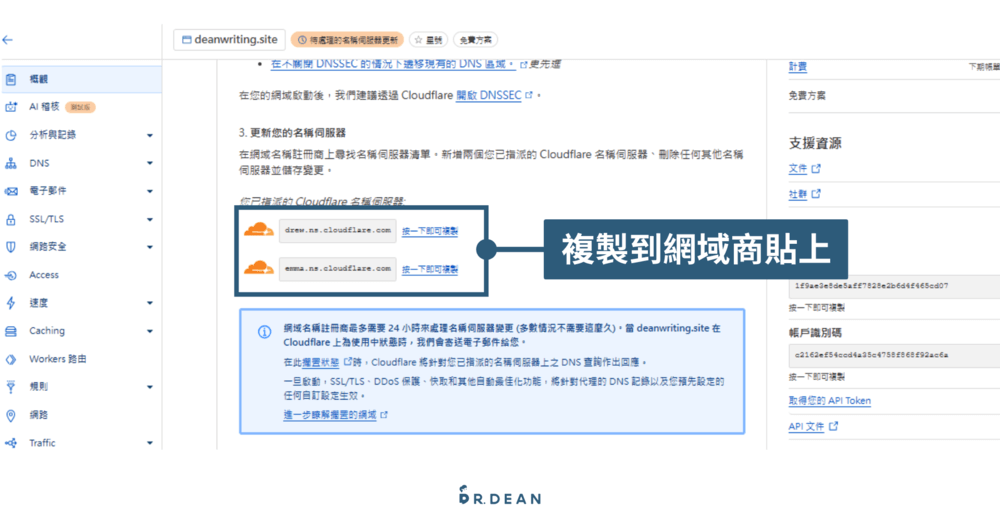The height and width of the screenshot is (521, 1000).
Task: Open the 擱置狀態 link
Action: [x=321, y=362]
